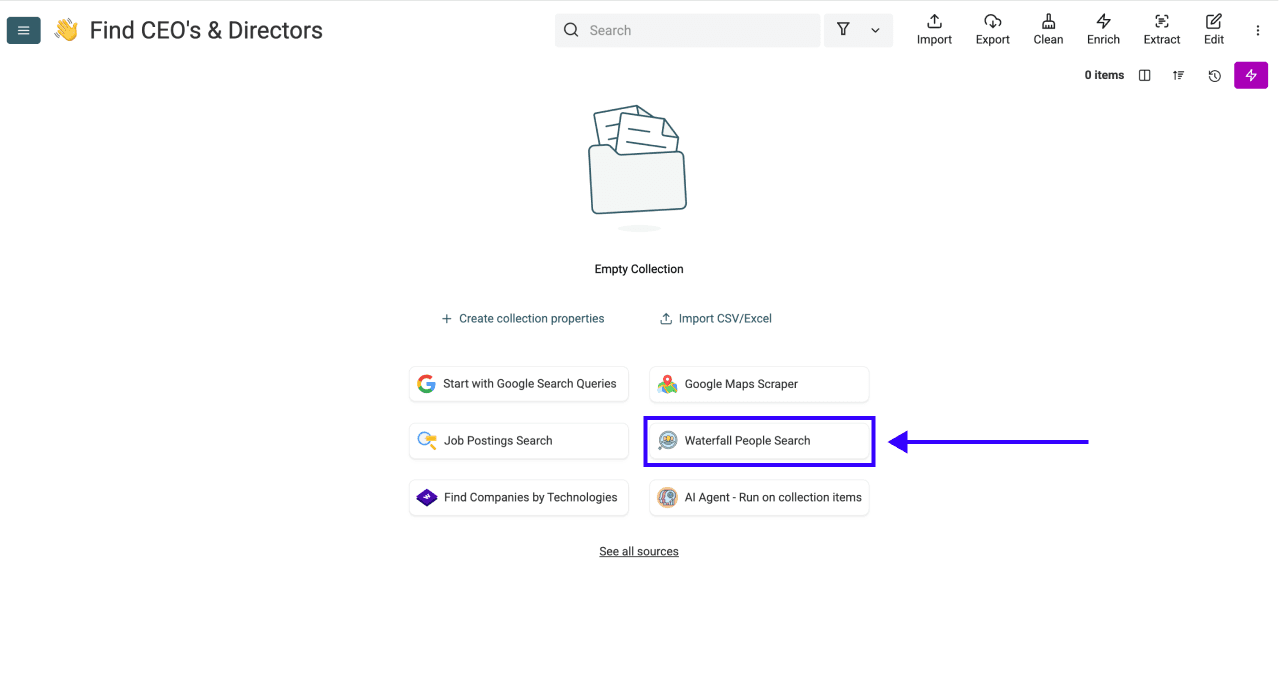Viewport: 1279px width, 700px height.
Task: Select the Export icon
Action: pos(992,29)
